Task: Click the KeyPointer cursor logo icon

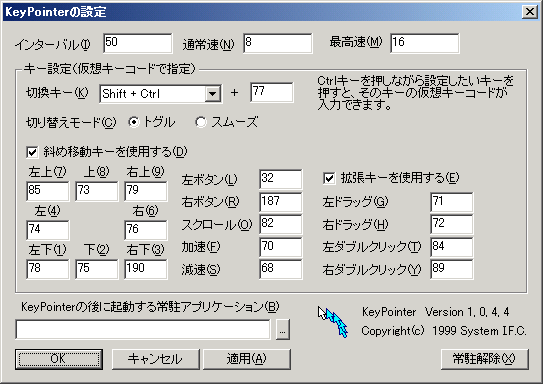Action: click(333, 322)
